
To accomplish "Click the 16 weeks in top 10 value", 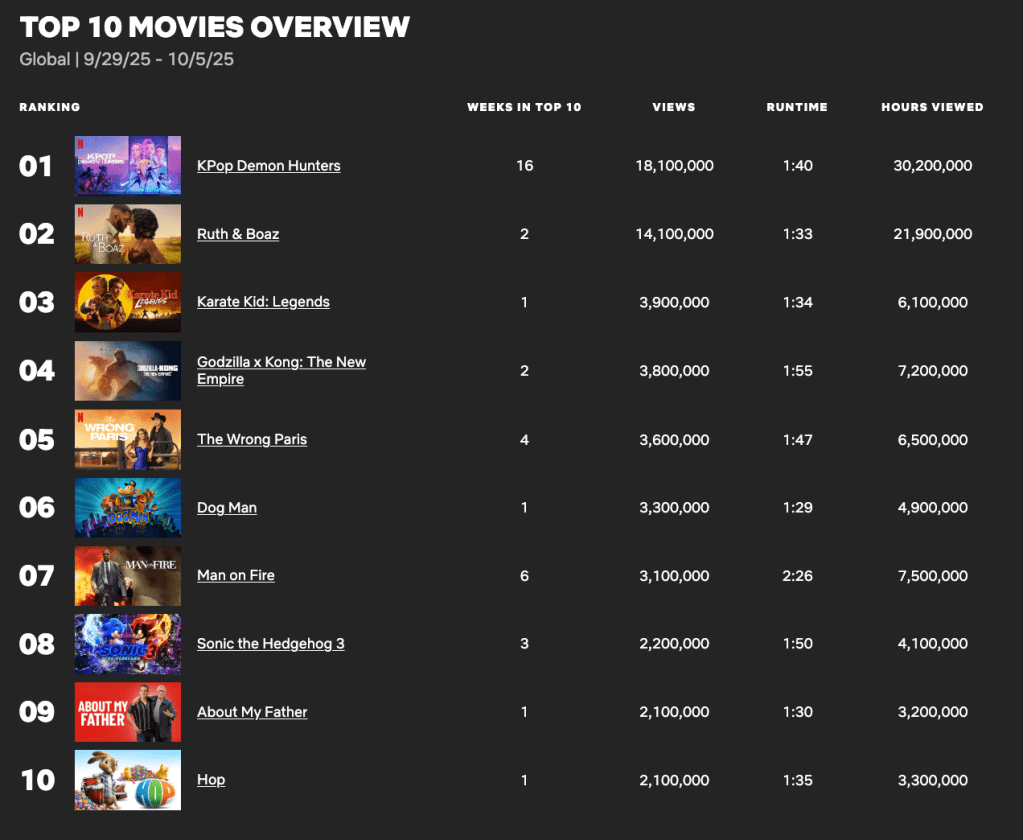I will tap(525, 166).
